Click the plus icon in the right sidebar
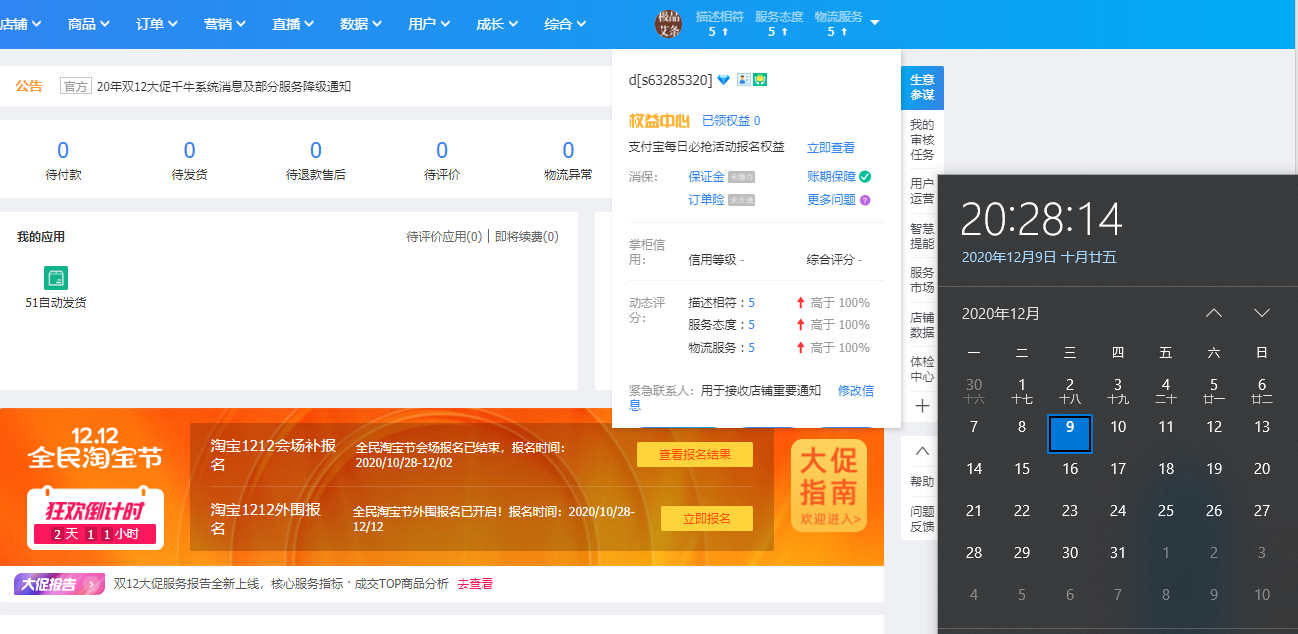The width and height of the screenshot is (1298, 634). (922, 406)
